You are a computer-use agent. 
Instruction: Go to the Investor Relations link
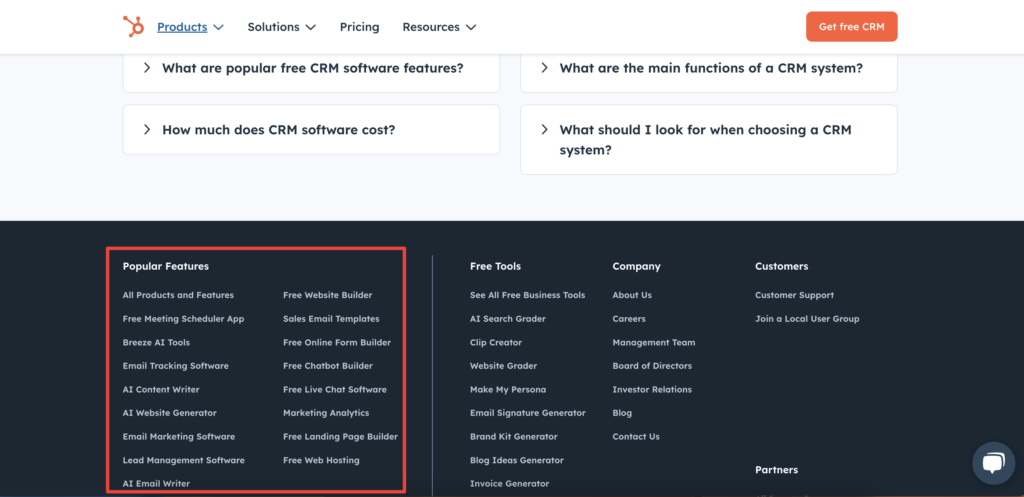click(x=652, y=389)
